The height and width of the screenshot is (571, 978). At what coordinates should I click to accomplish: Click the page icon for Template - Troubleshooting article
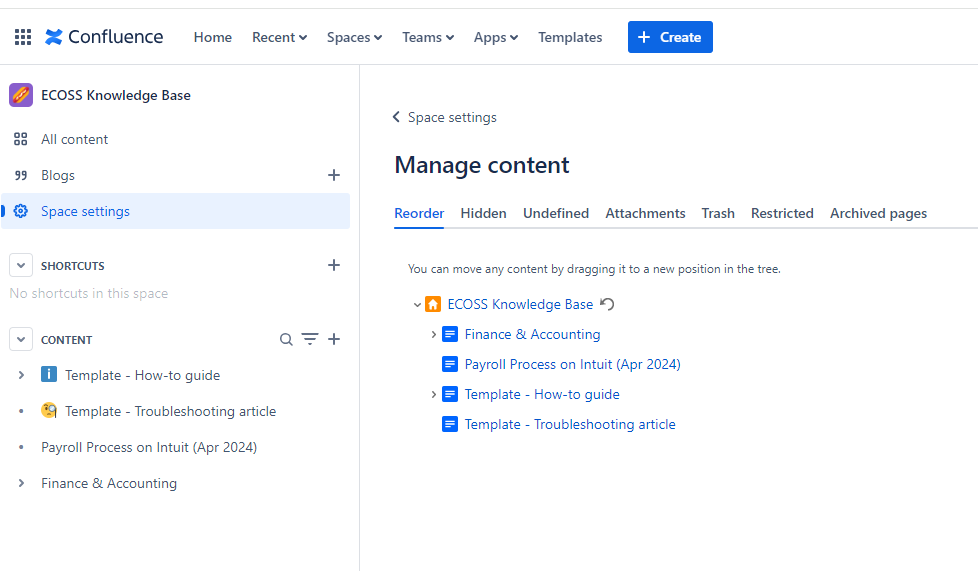click(450, 424)
